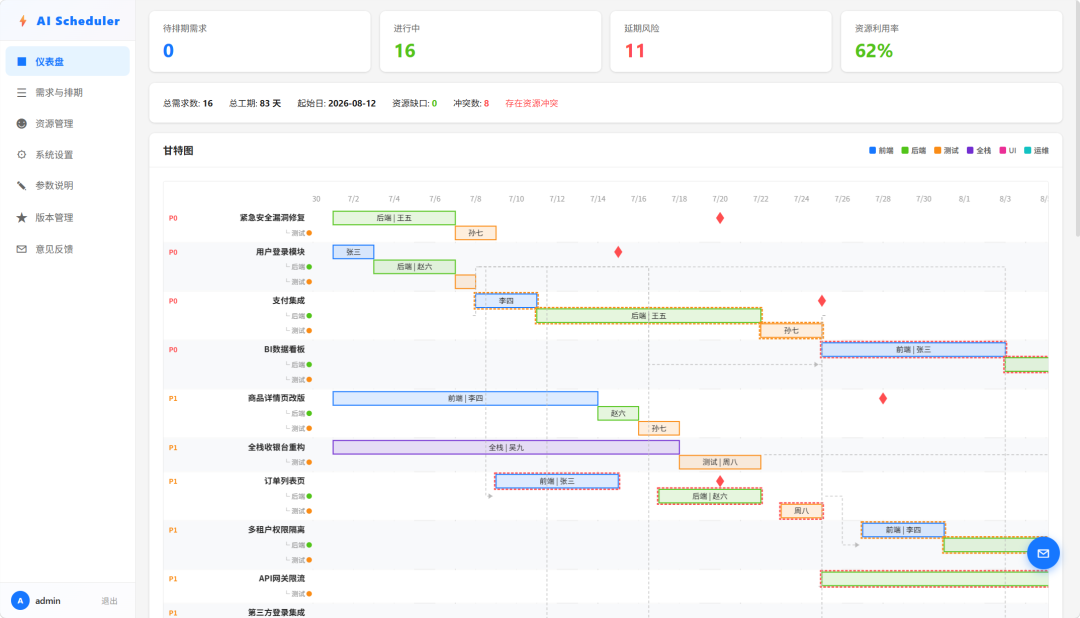
Task: Click the floating blue mail button
Action: point(1043,553)
